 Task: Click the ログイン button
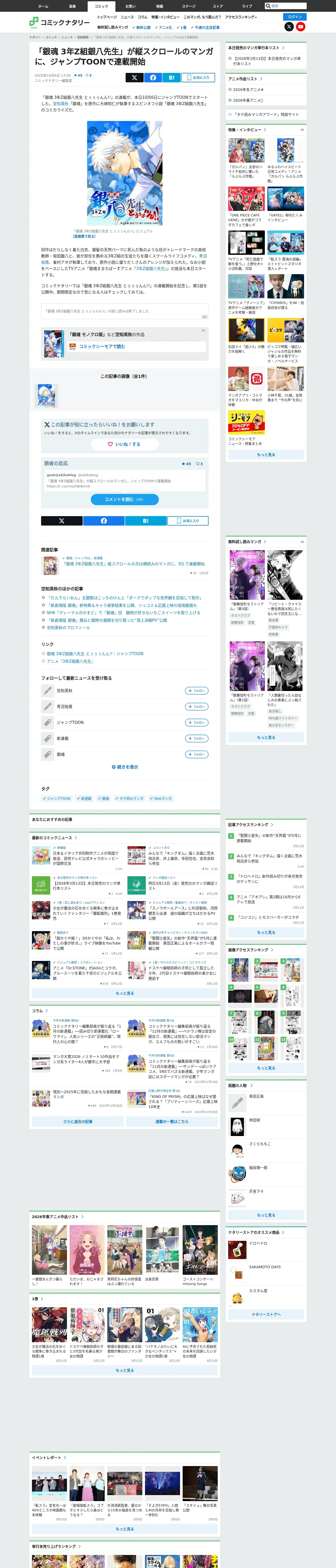click(x=295, y=16)
